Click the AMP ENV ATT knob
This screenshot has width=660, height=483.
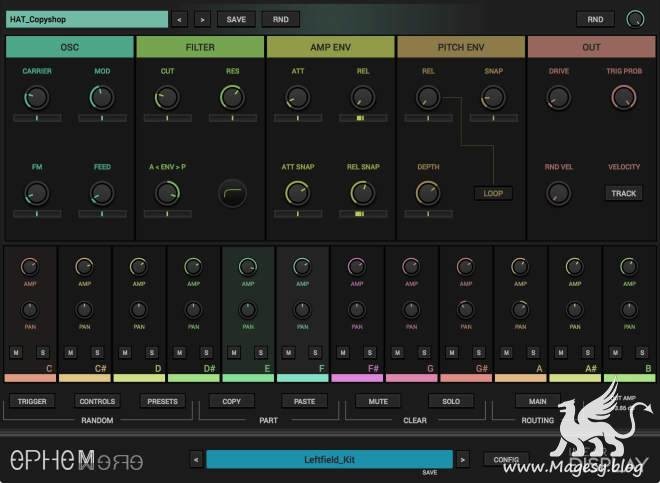[x=298, y=97]
